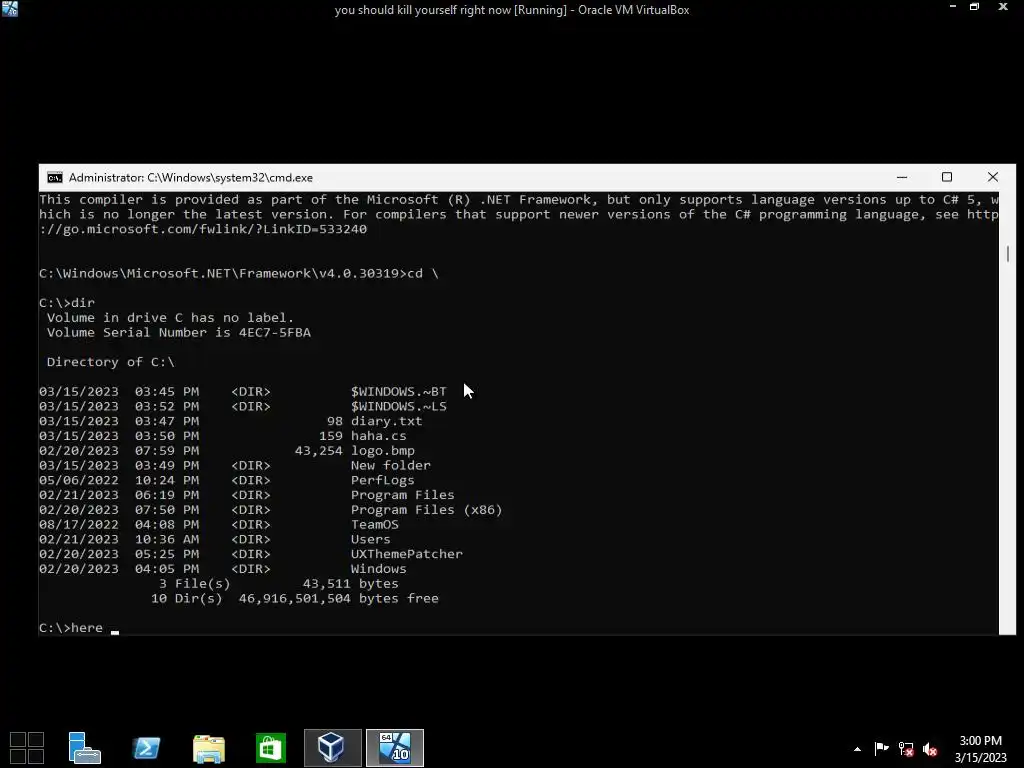Launch Server Manager from the taskbar
The image size is (1024, 768).
(84, 748)
